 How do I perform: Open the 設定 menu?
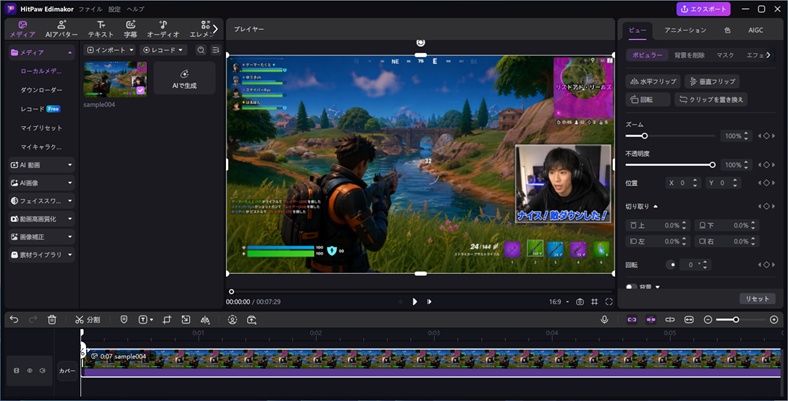[114, 9]
